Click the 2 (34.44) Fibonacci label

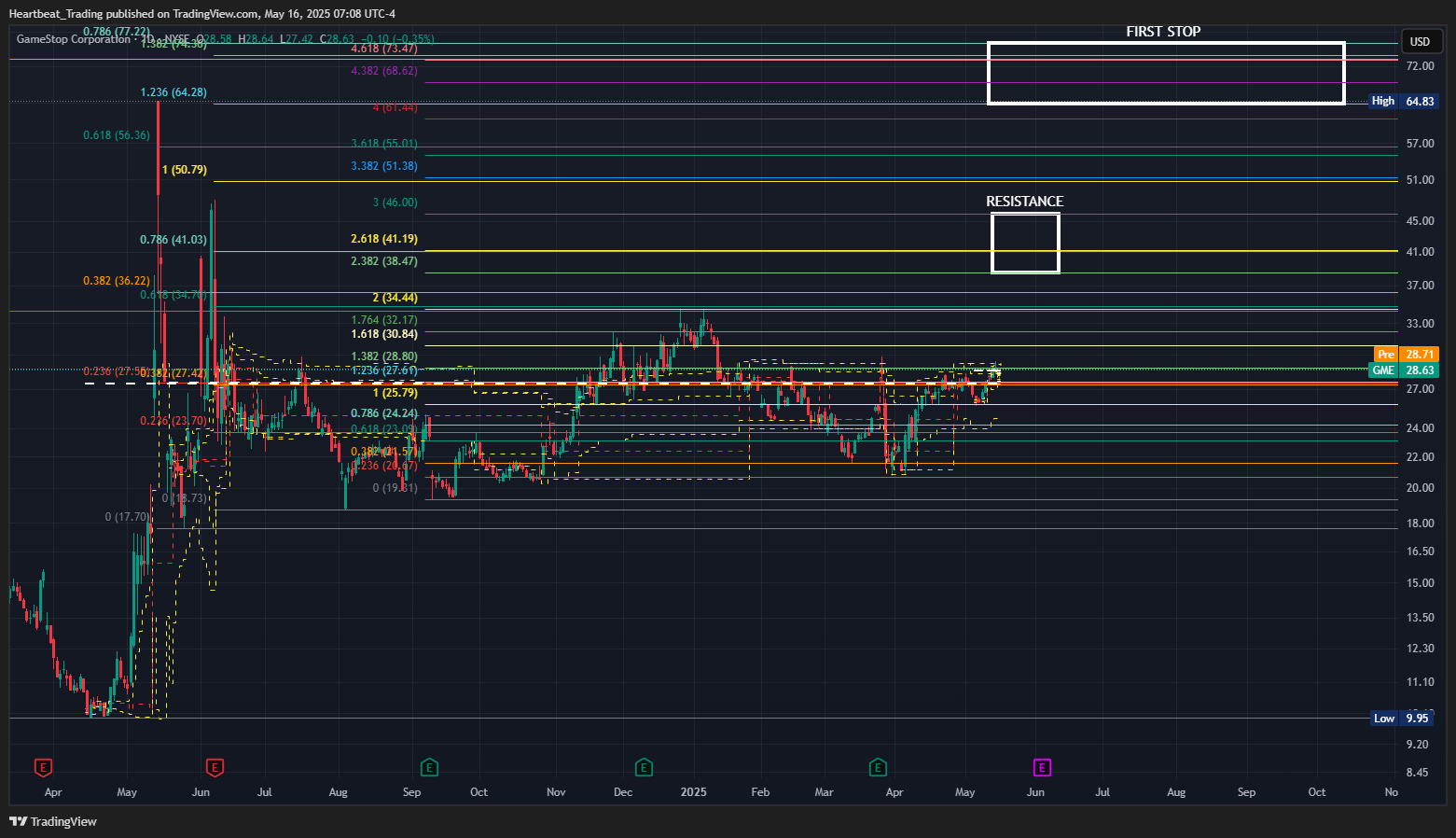click(395, 298)
